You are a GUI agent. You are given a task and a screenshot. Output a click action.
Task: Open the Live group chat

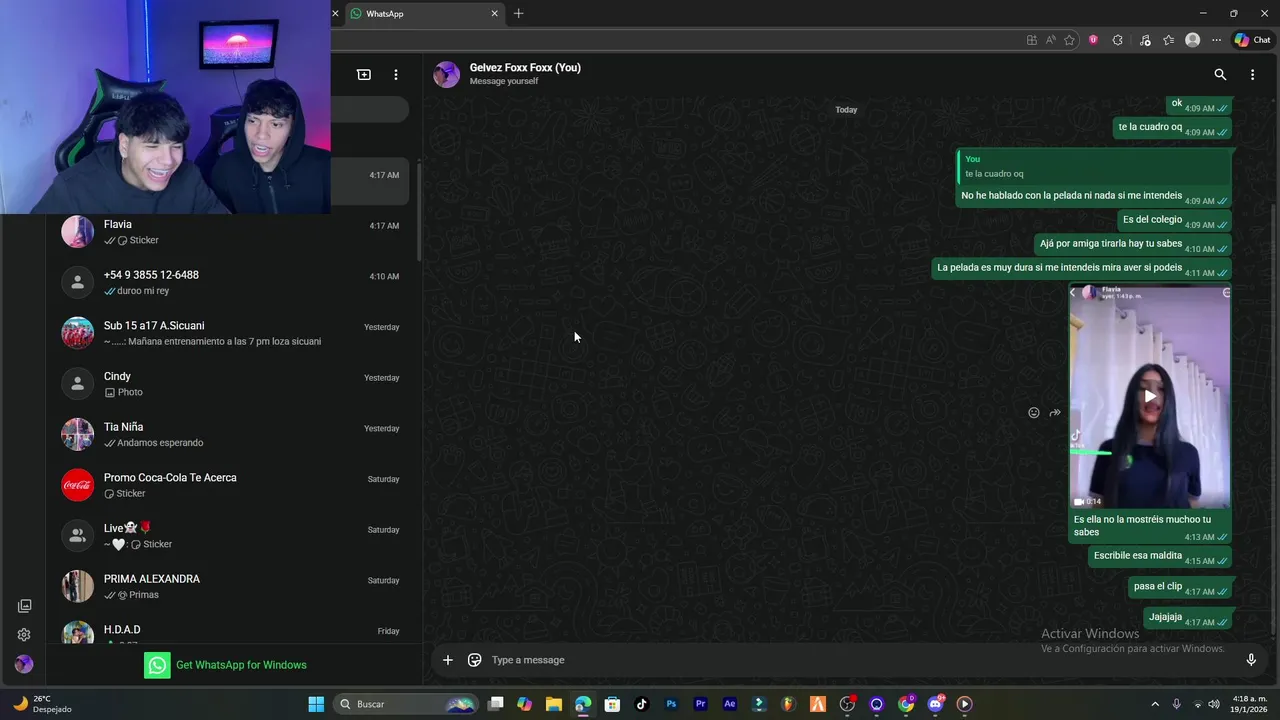click(232, 536)
